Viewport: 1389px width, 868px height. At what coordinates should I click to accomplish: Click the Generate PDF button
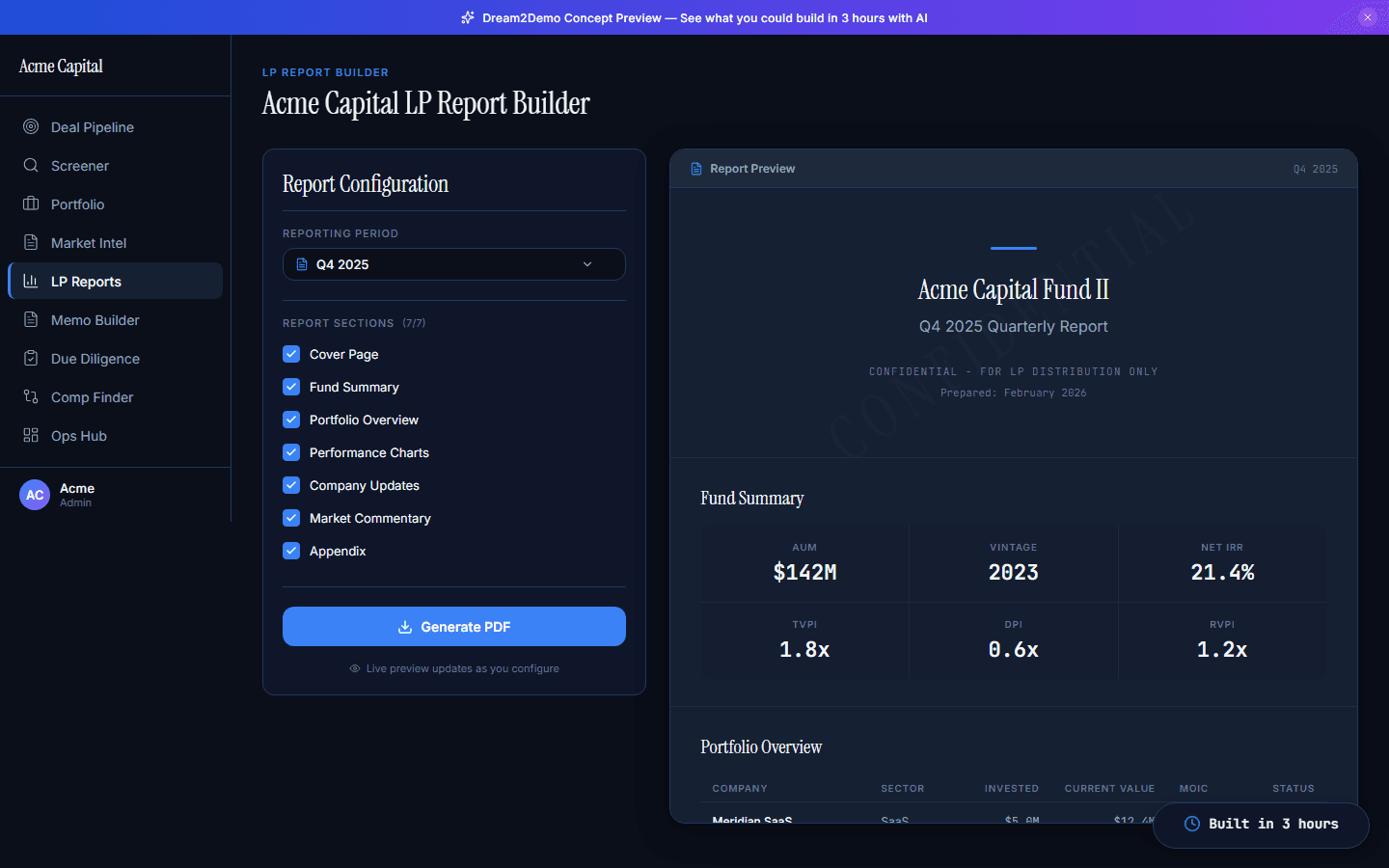click(453, 626)
